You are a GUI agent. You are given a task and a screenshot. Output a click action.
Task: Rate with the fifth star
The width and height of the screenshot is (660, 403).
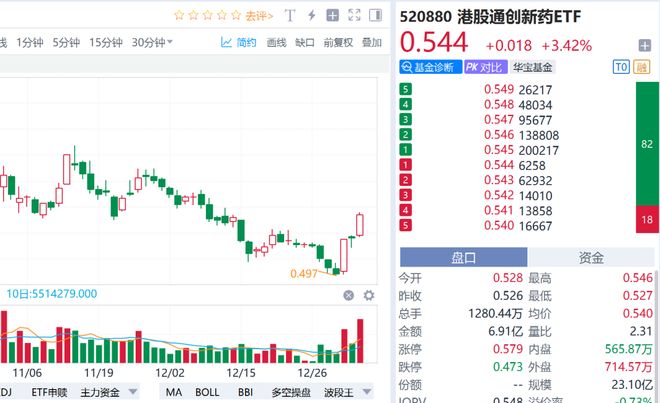click(x=235, y=16)
